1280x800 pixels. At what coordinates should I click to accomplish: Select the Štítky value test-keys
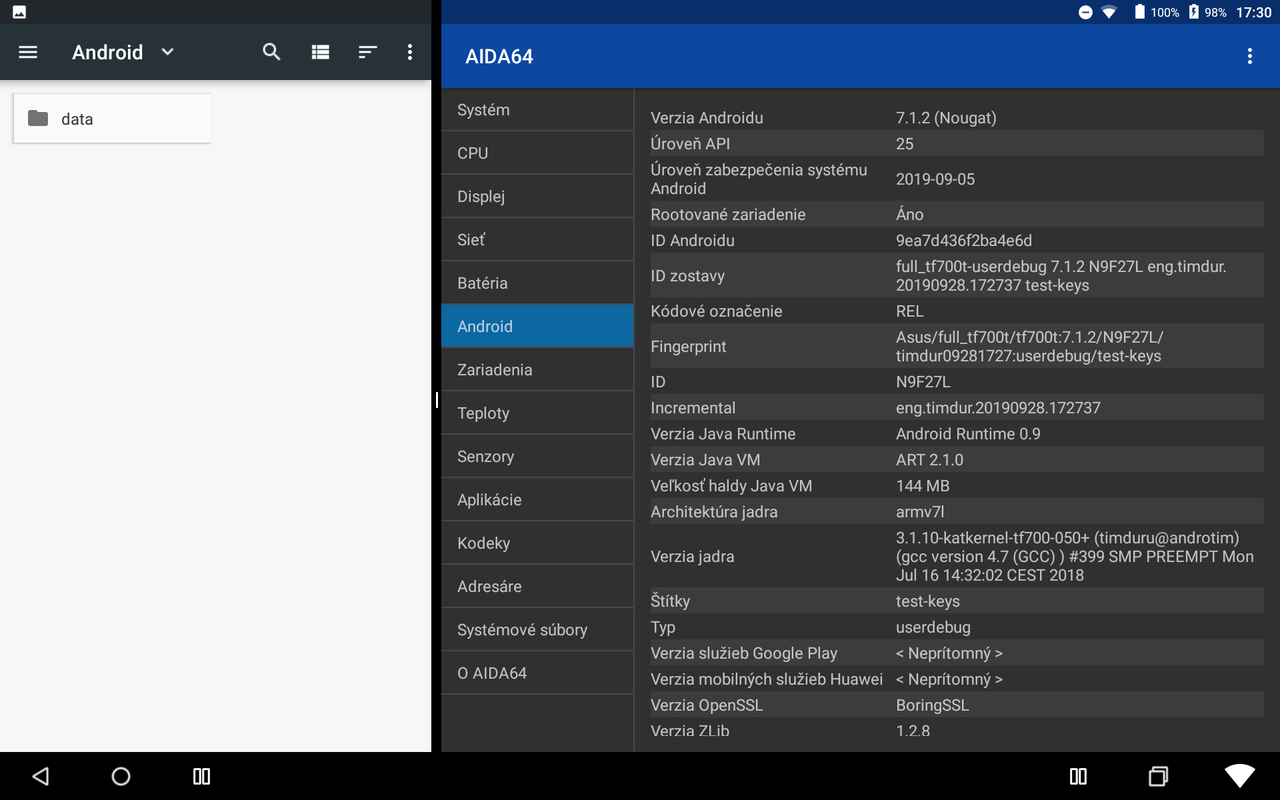(x=928, y=602)
